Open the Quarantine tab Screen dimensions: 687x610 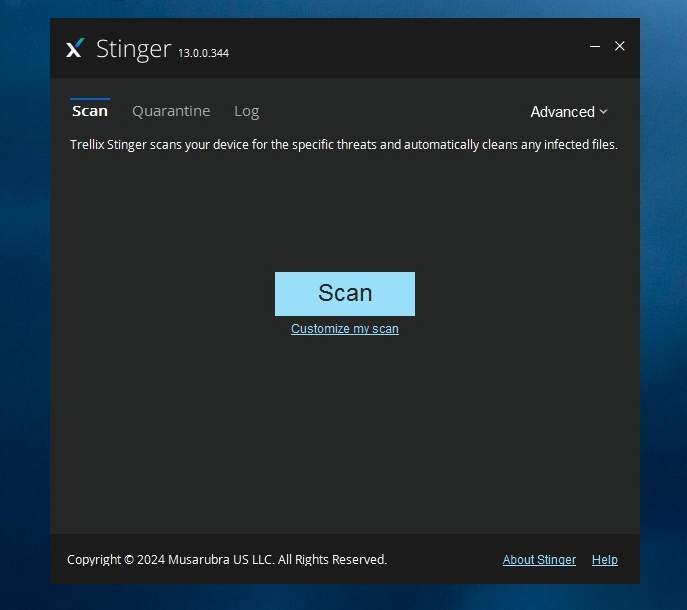pos(171,111)
